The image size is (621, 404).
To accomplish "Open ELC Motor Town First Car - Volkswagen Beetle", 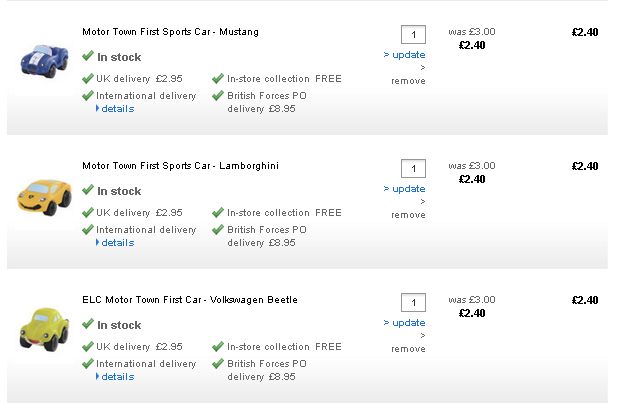I will coord(189,300).
